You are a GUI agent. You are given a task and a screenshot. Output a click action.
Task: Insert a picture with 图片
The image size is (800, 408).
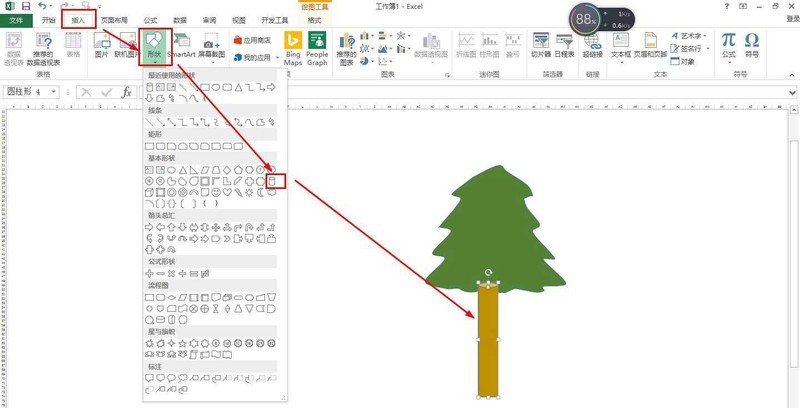click(x=102, y=46)
